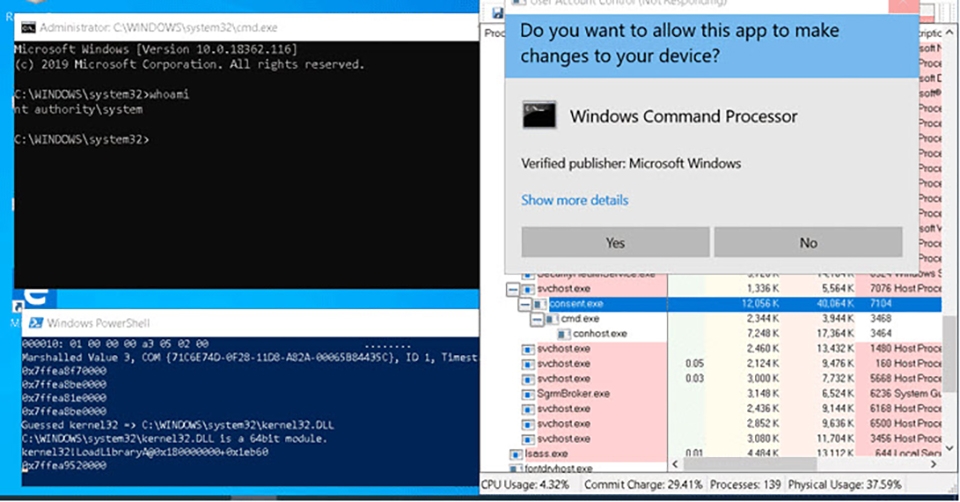Click the "whoami" command line in cmd window
Image resolution: width=960 pixels, height=502 pixels.
[102, 94]
